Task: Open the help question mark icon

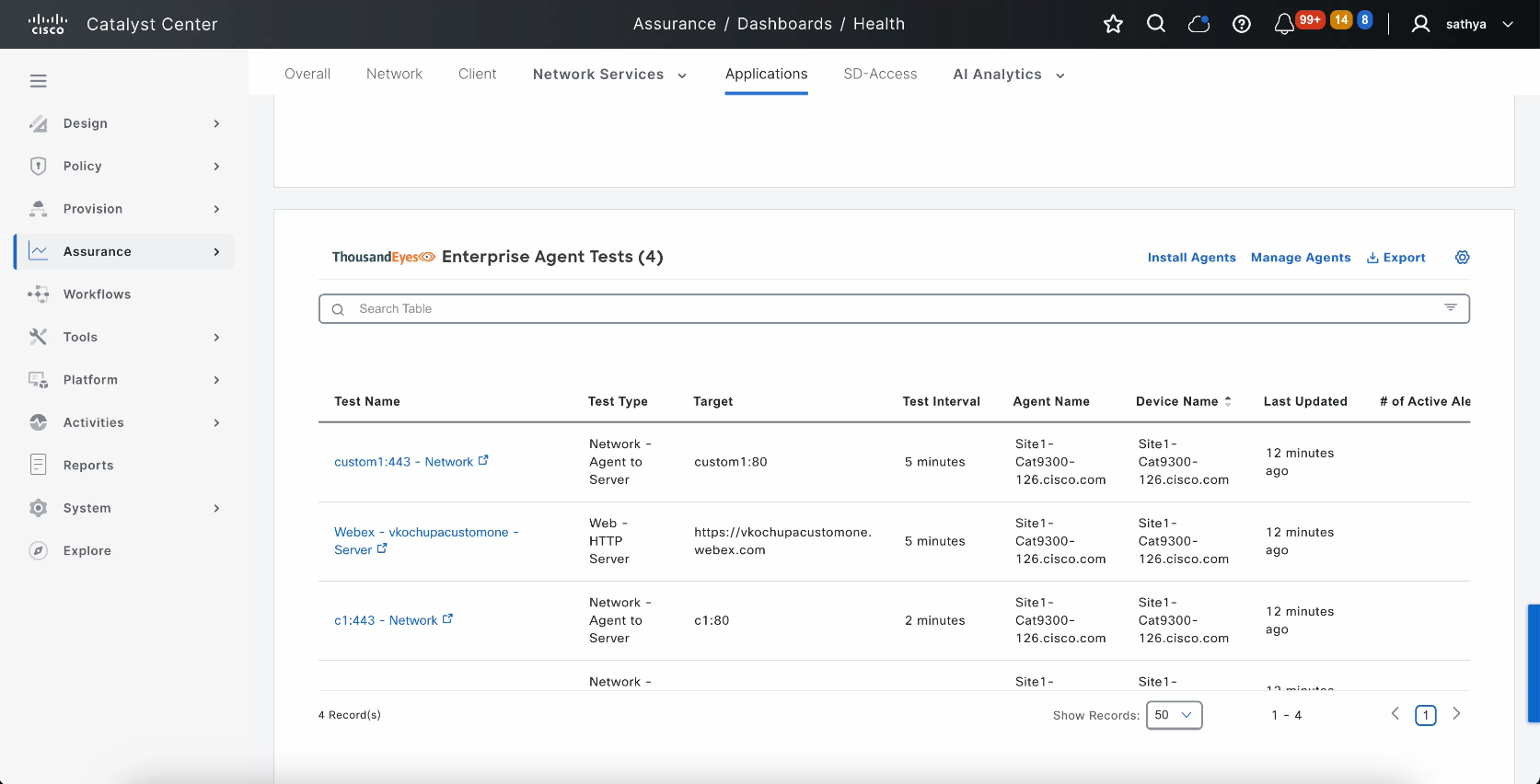Action: point(1242,24)
